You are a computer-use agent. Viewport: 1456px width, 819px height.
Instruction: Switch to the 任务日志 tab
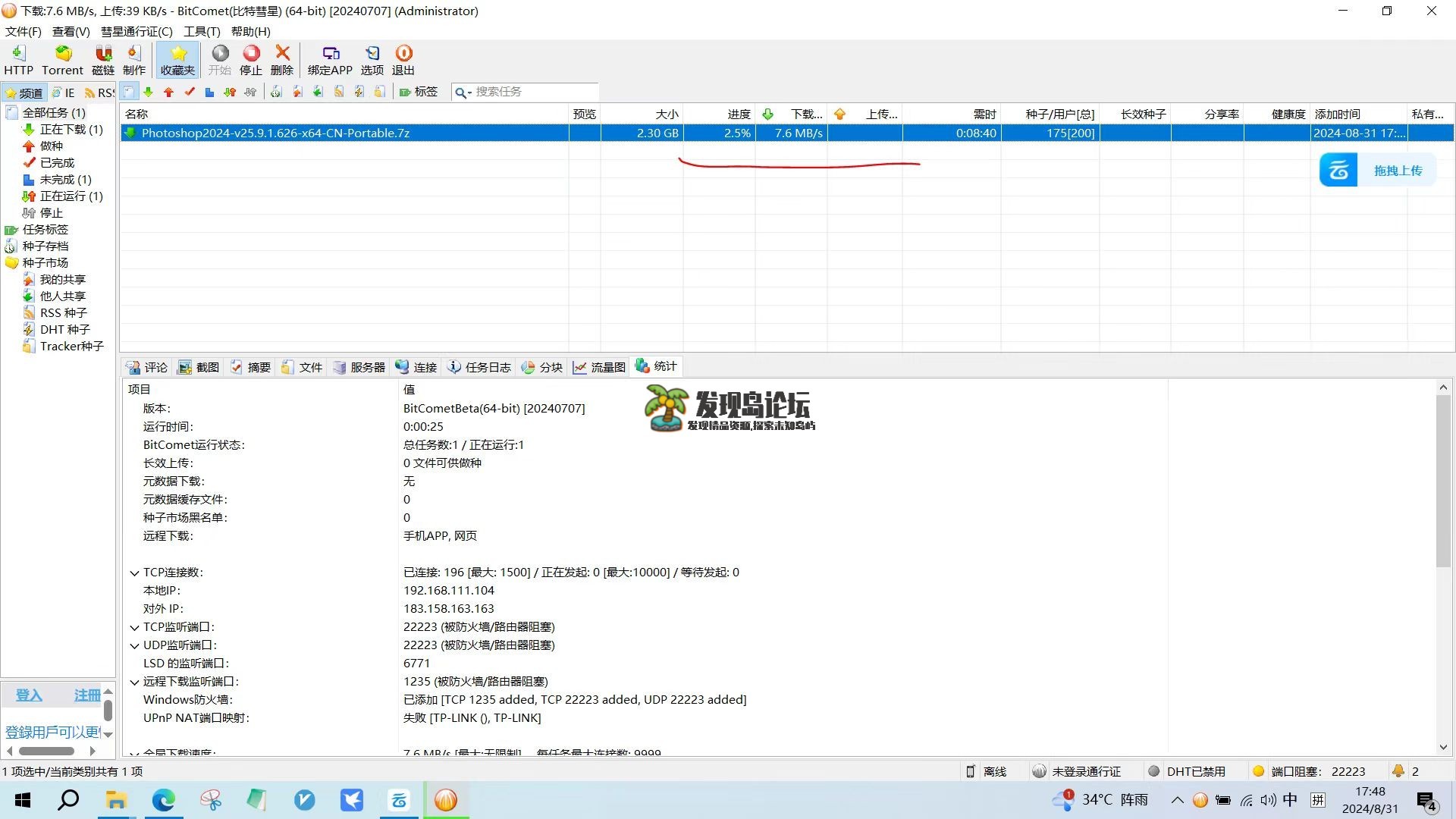(479, 367)
